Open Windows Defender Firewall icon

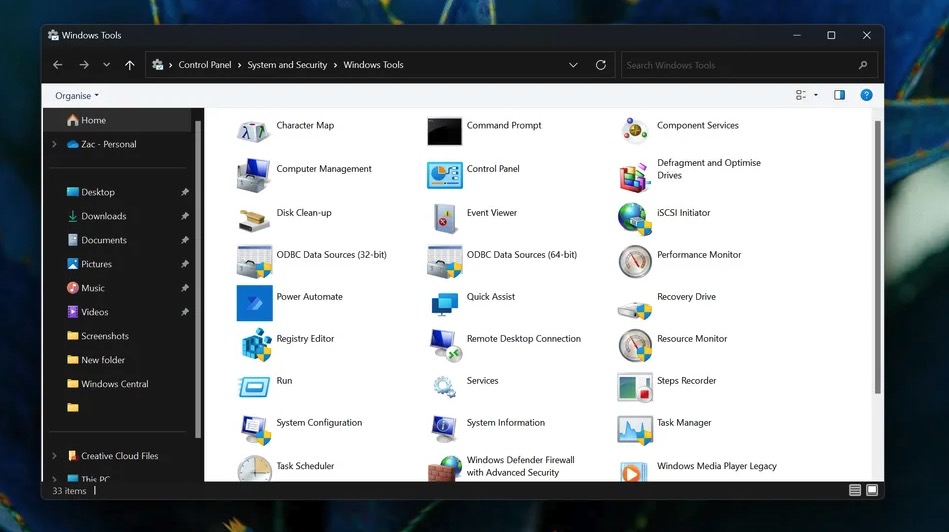click(445, 469)
